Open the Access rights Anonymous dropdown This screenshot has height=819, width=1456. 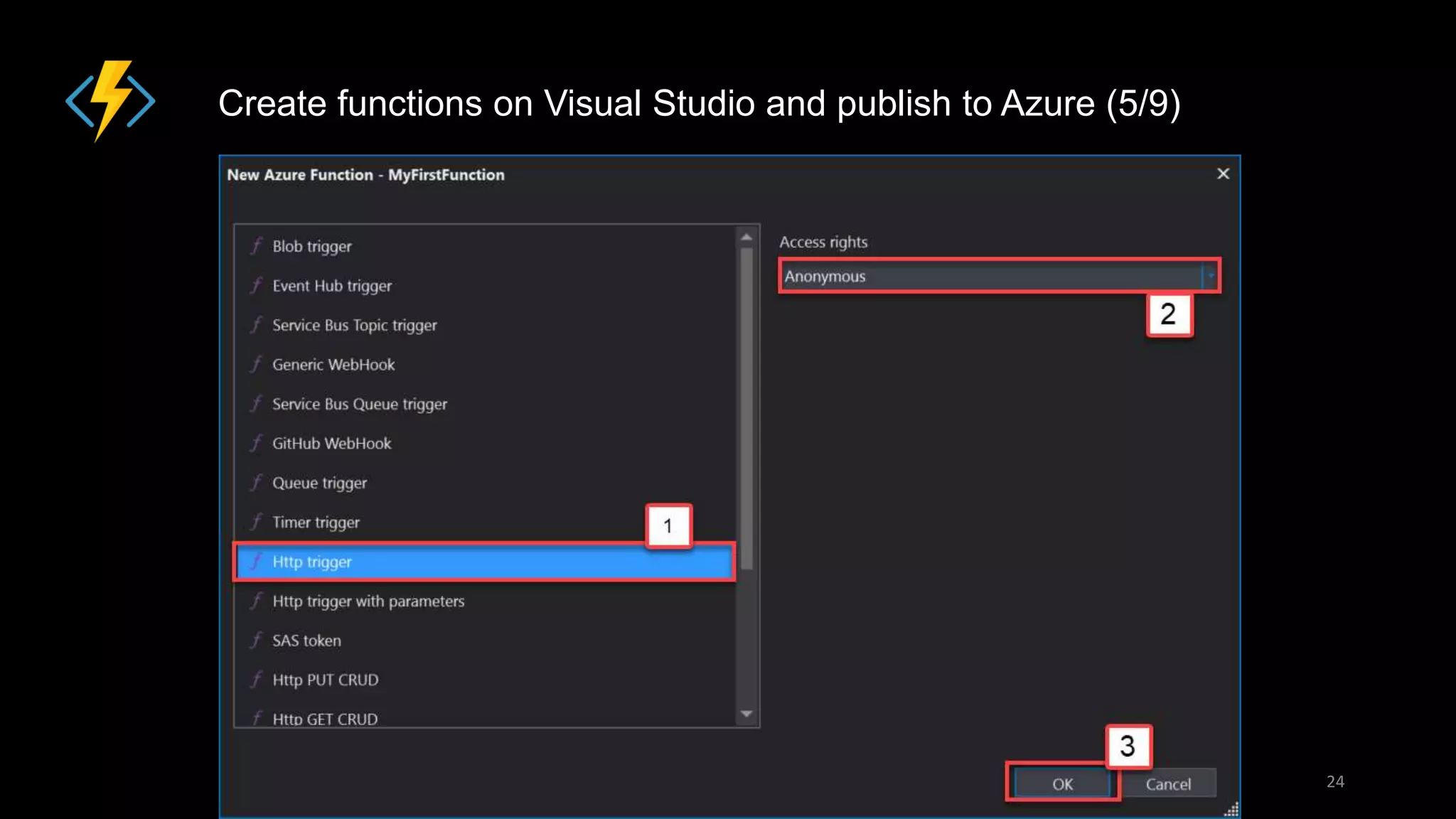coord(1000,276)
